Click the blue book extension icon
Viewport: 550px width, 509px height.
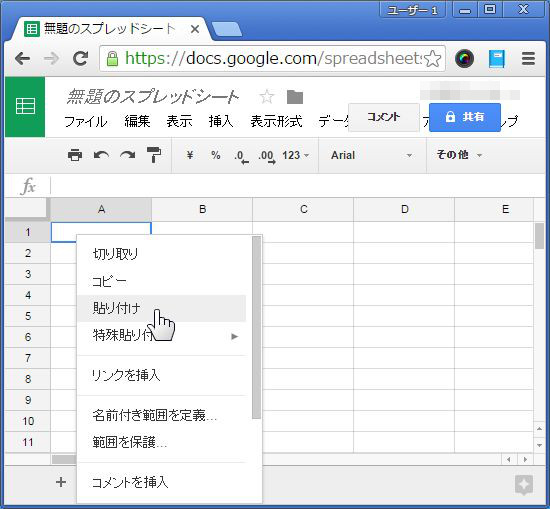tap(497, 59)
